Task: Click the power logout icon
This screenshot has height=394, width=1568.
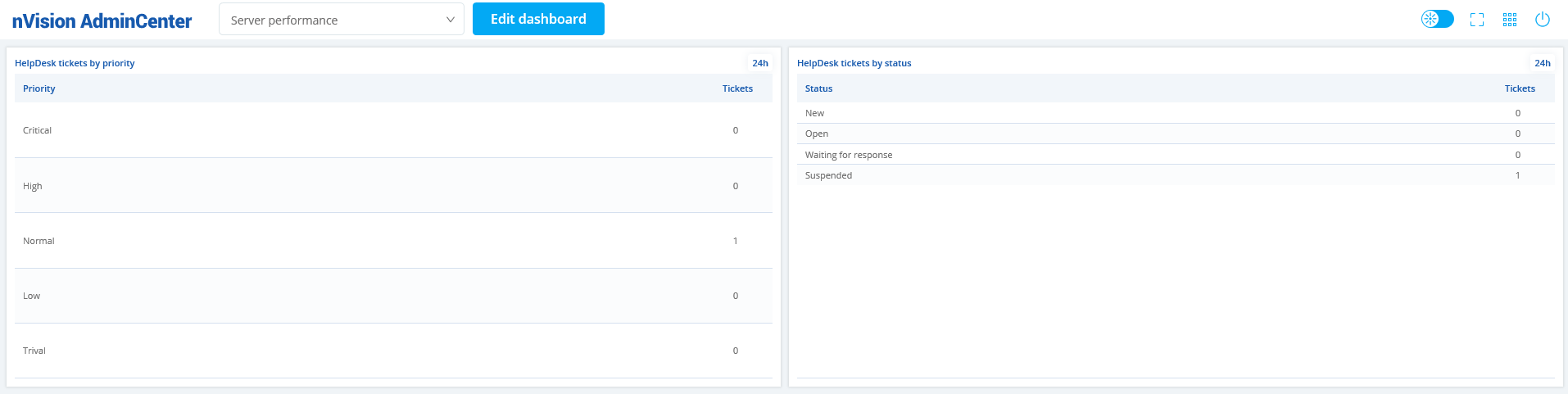Action: pyautogui.click(x=1543, y=20)
